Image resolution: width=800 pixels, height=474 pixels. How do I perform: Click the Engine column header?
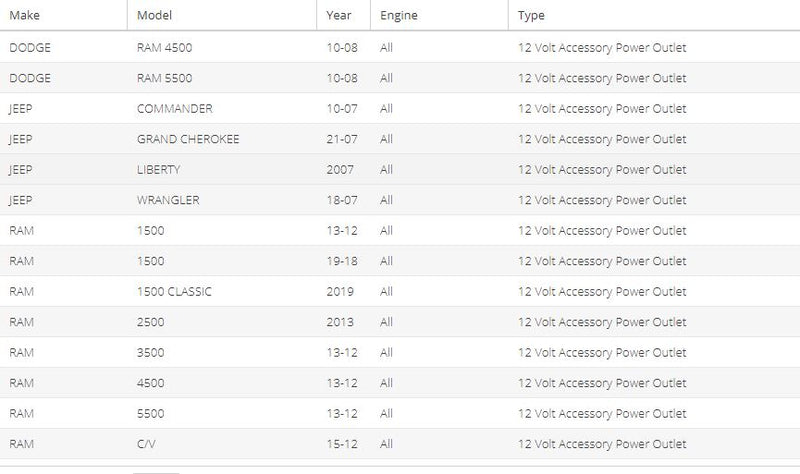(439, 15)
